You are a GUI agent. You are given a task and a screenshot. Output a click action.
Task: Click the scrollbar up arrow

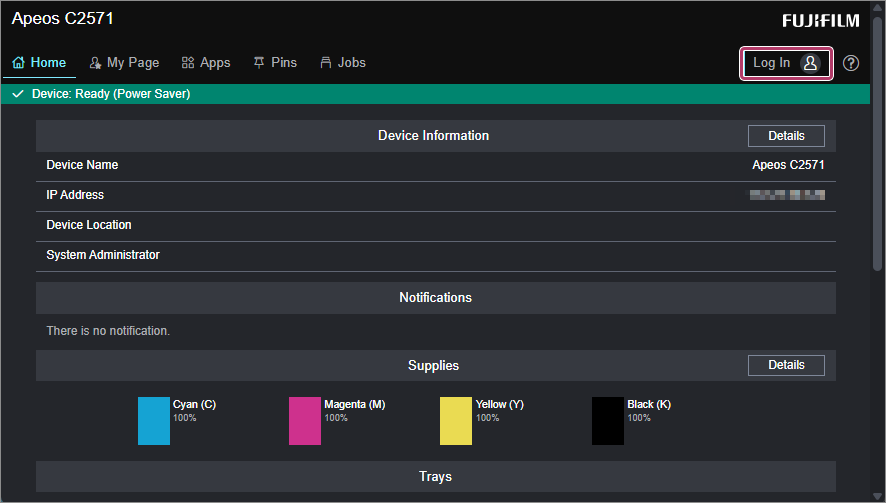(877, 7)
